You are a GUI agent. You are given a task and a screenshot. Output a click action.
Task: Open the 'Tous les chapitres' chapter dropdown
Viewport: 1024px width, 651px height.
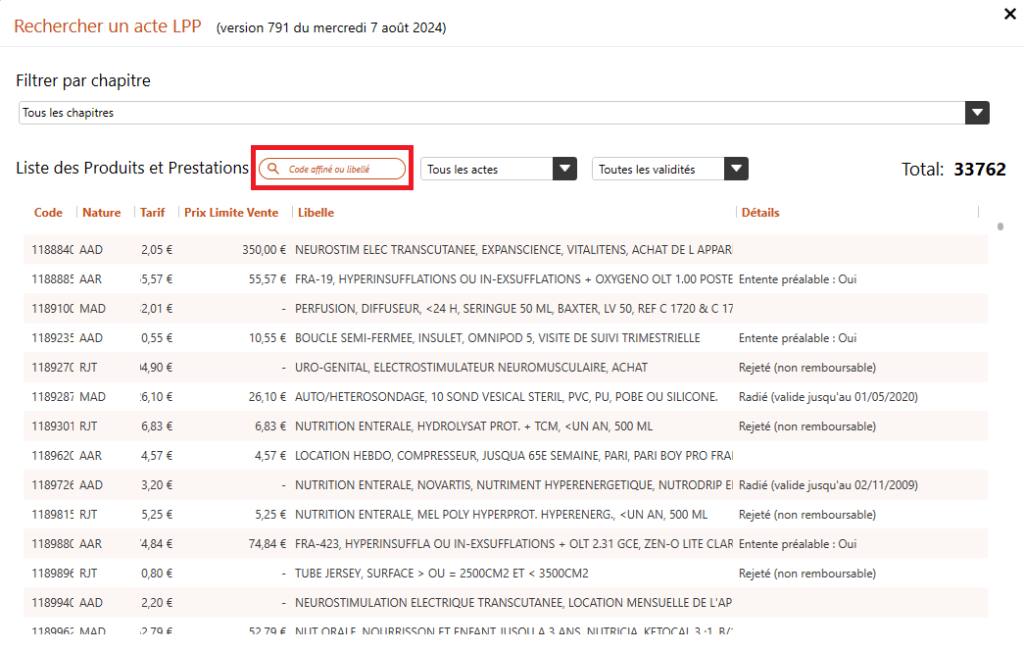coord(977,113)
